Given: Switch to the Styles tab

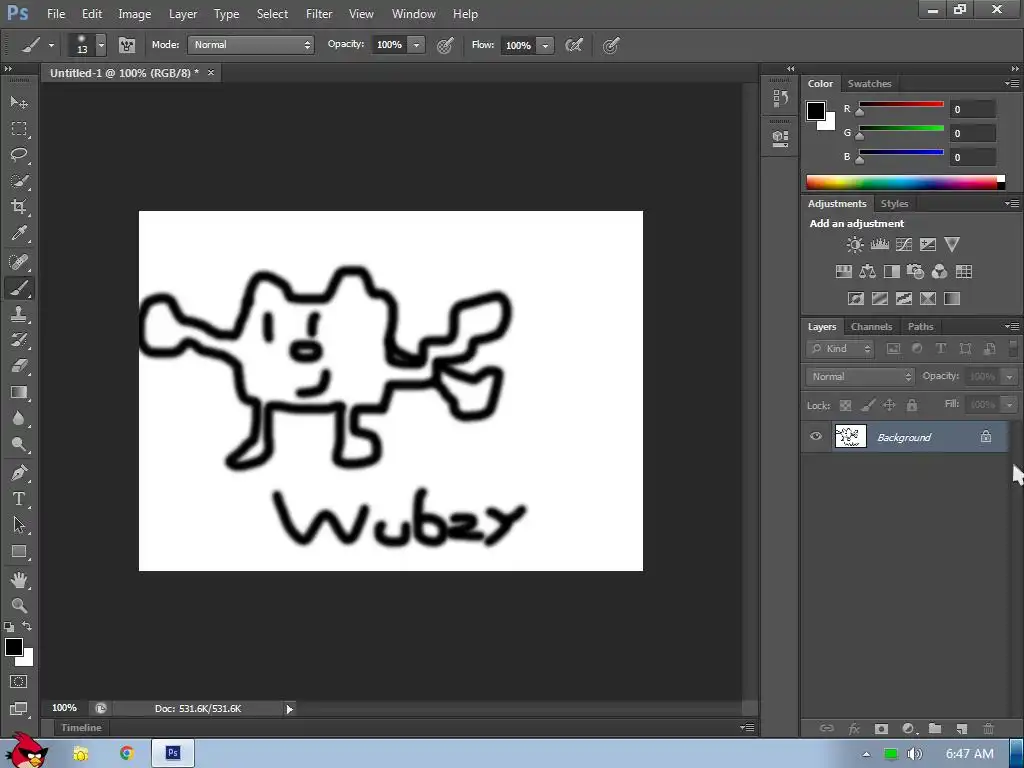Looking at the screenshot, I should point(894,204).
